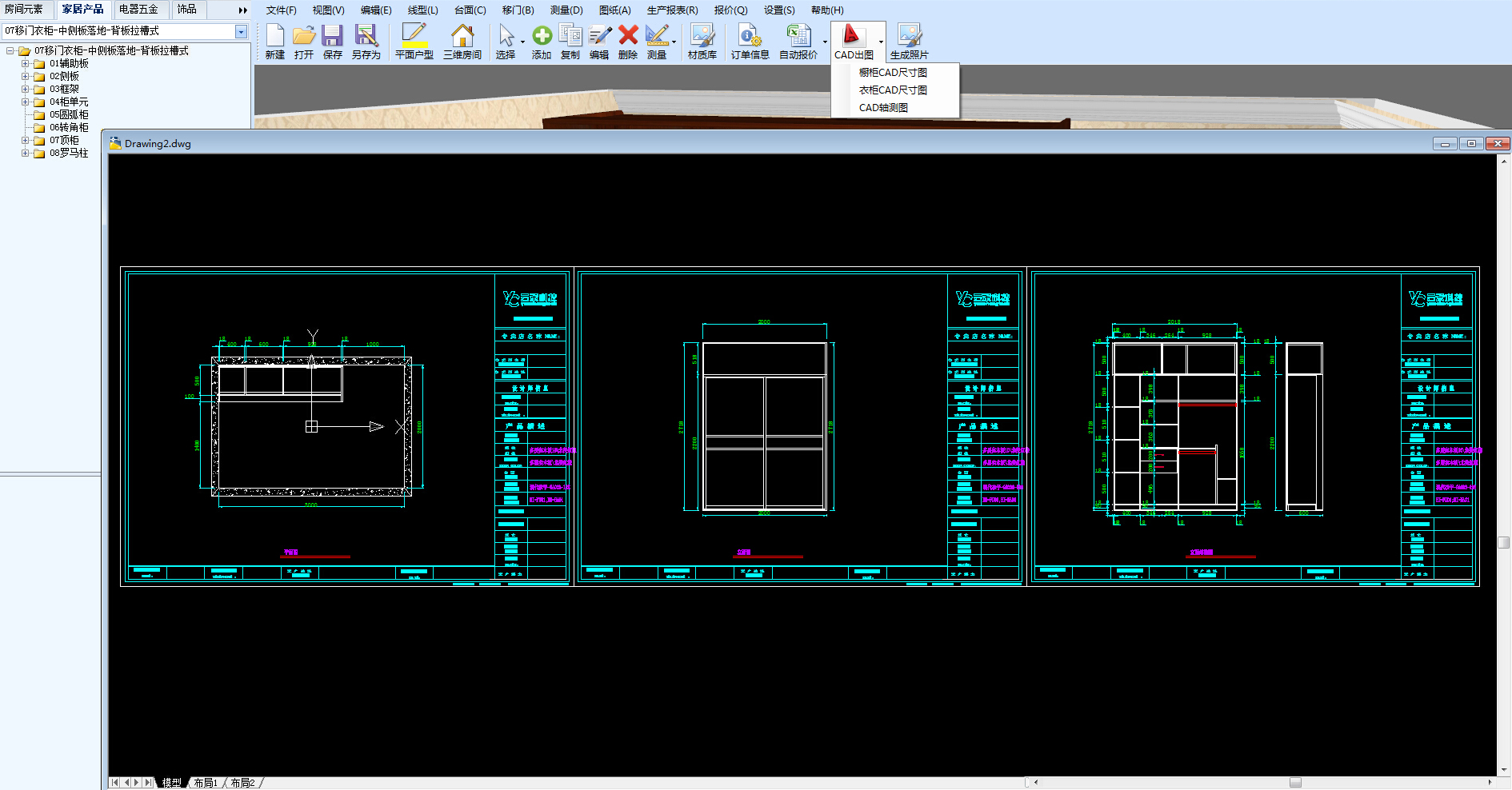This screenshot has height=790, width=1512.
Task: Choose 衣柜CAD尺寸图 from the dropdown menu
Action: (894, 90)
